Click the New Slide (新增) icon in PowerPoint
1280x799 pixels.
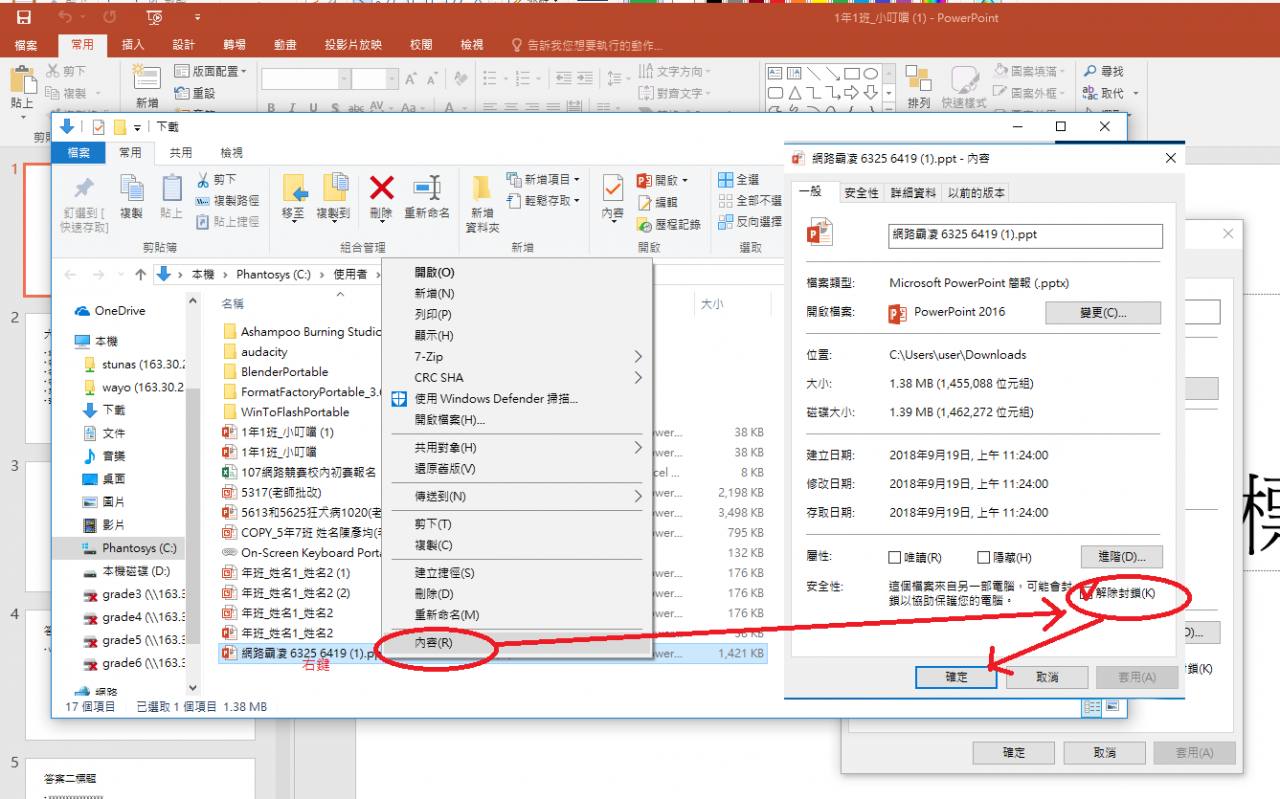point(146,78)
